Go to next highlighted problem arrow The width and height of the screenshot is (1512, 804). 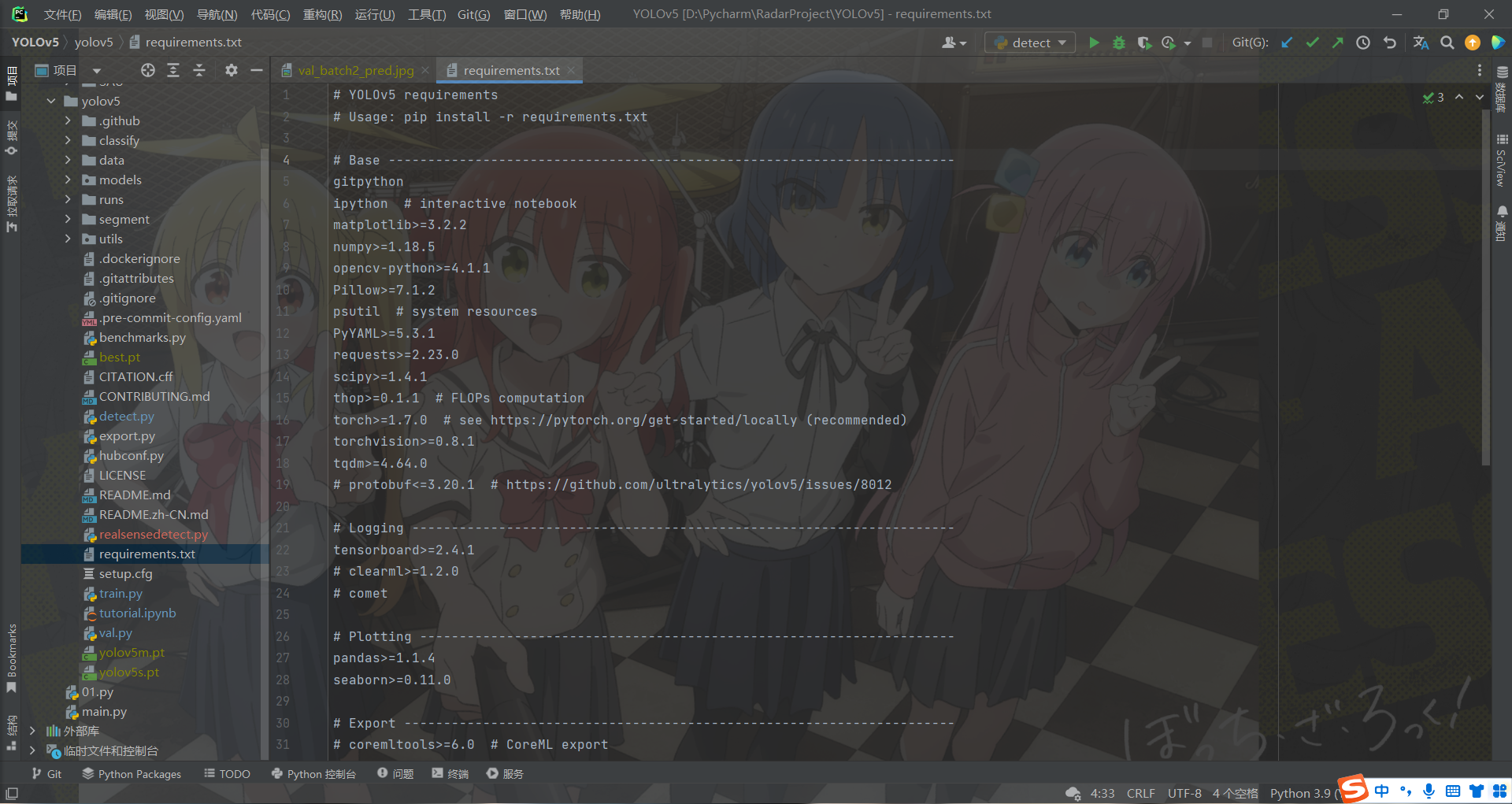pyautogui.click(x=1479, y=97)
